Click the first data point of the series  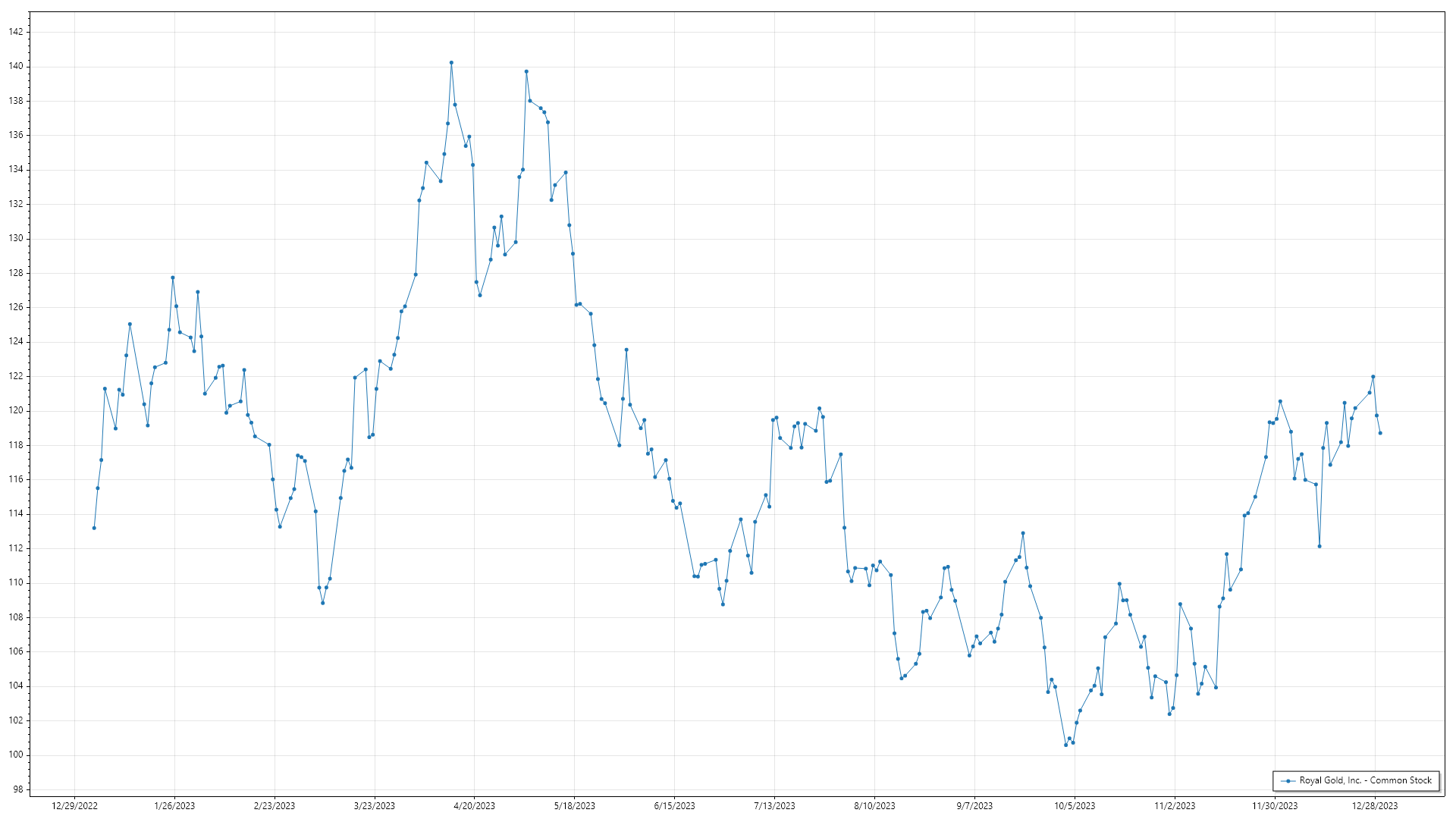click(94, 528)
